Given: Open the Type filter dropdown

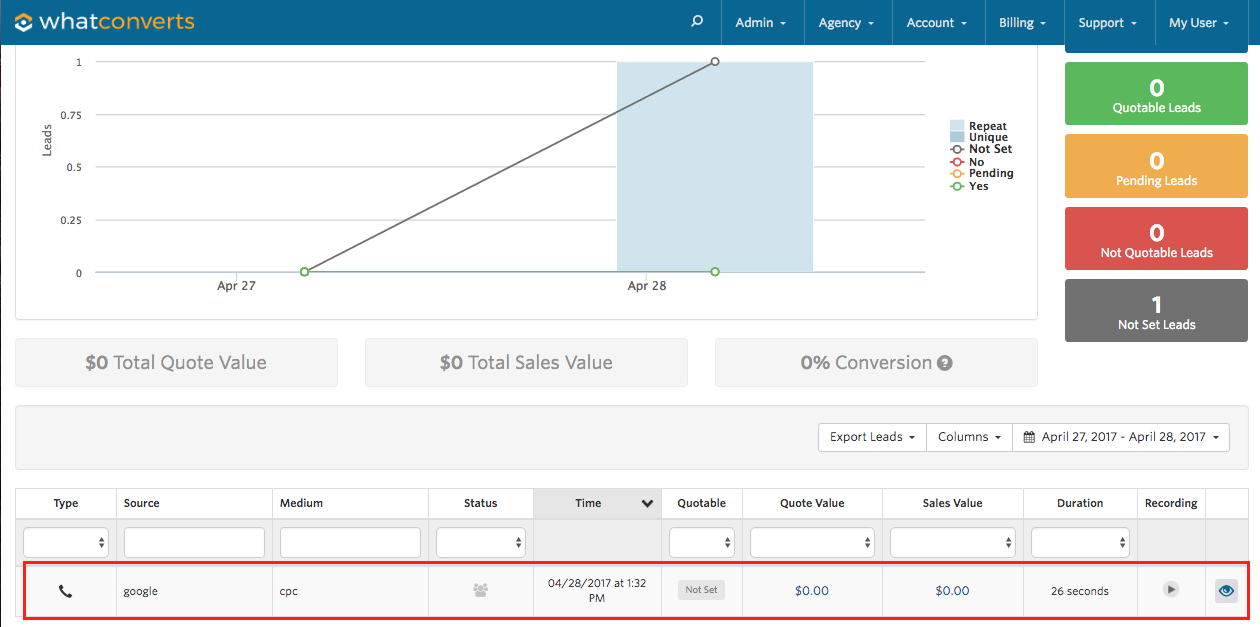Looking at the screenshot, I should 66,543.
